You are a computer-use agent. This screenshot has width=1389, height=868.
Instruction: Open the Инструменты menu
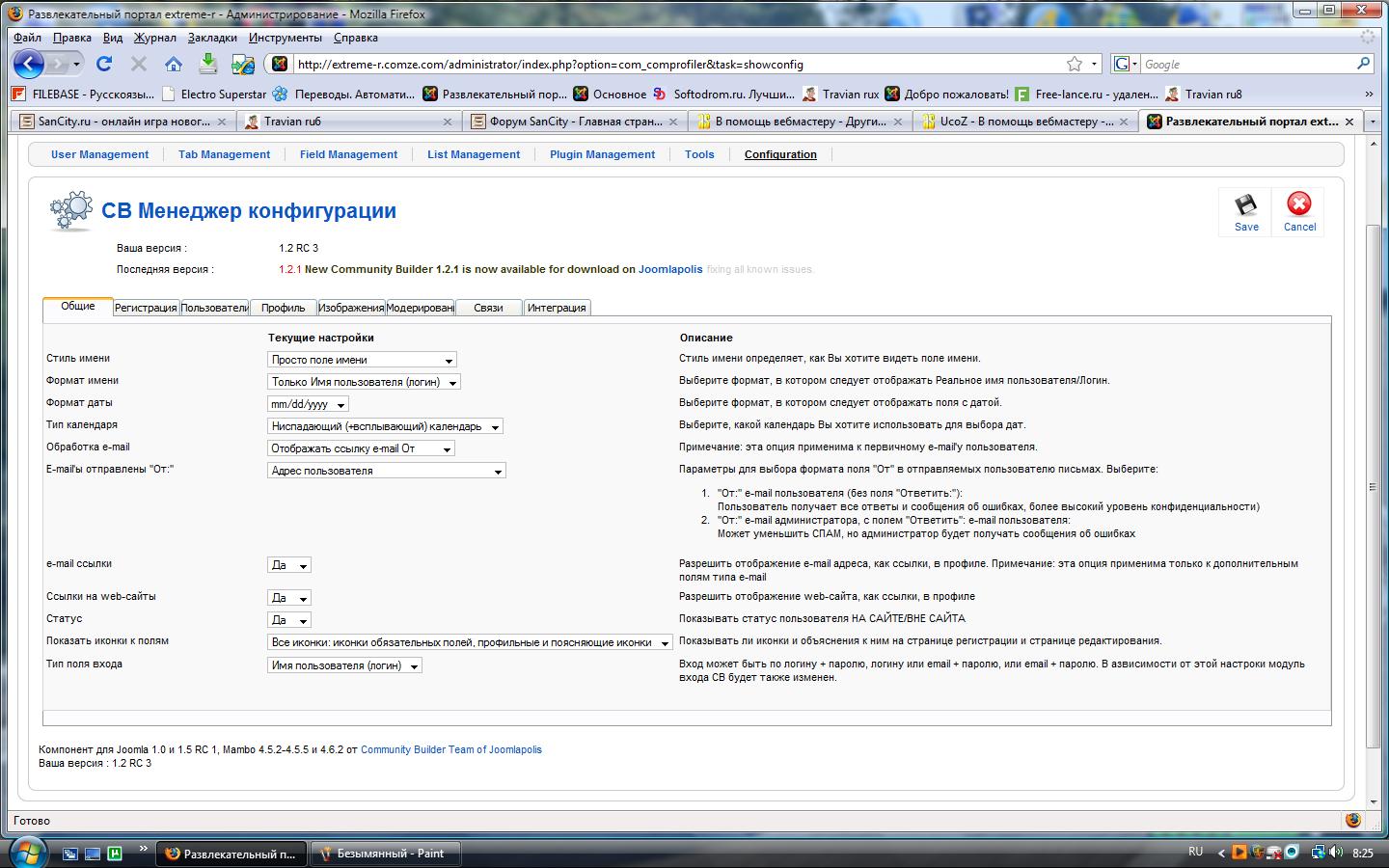tap(286, 38)
